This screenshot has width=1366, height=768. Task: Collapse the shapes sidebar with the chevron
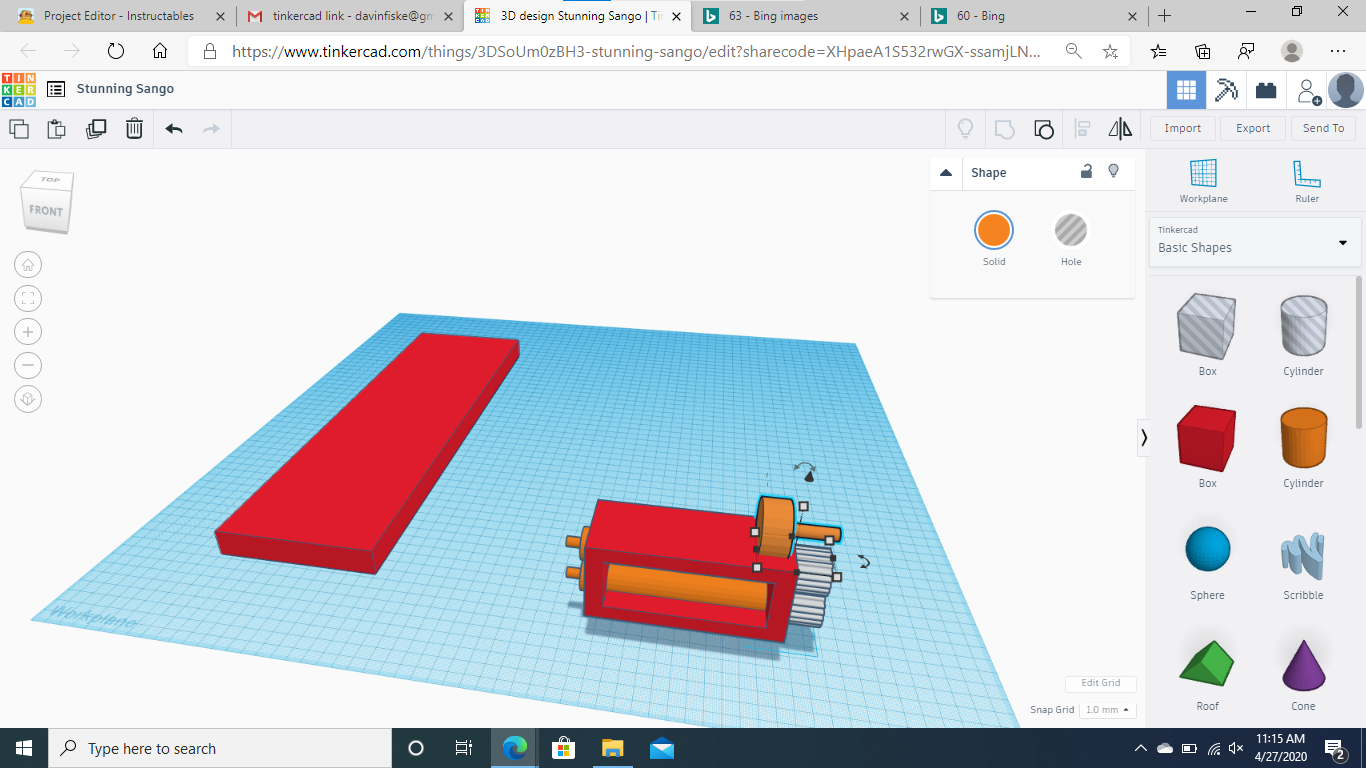(x=1143, y=438)
